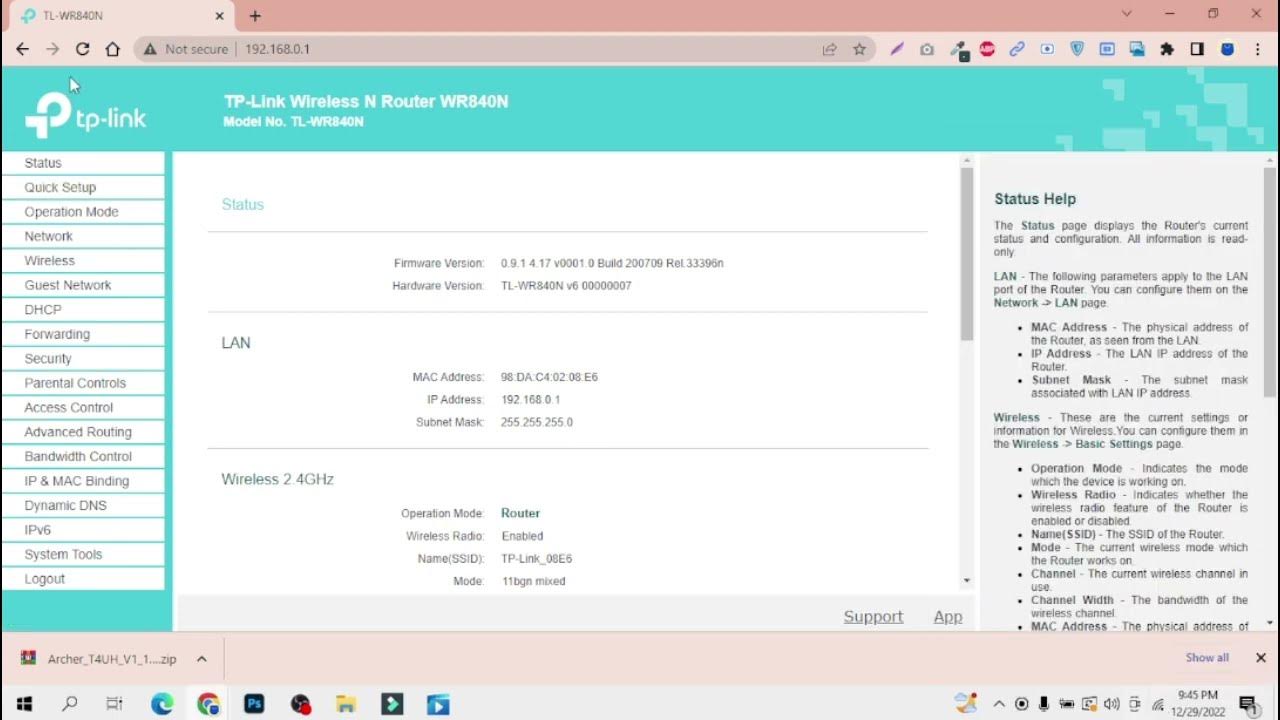The height and width of the screenshot is (720, 1280).
Task: Bookmark this page with the star icon
Action: pos(859,49)
